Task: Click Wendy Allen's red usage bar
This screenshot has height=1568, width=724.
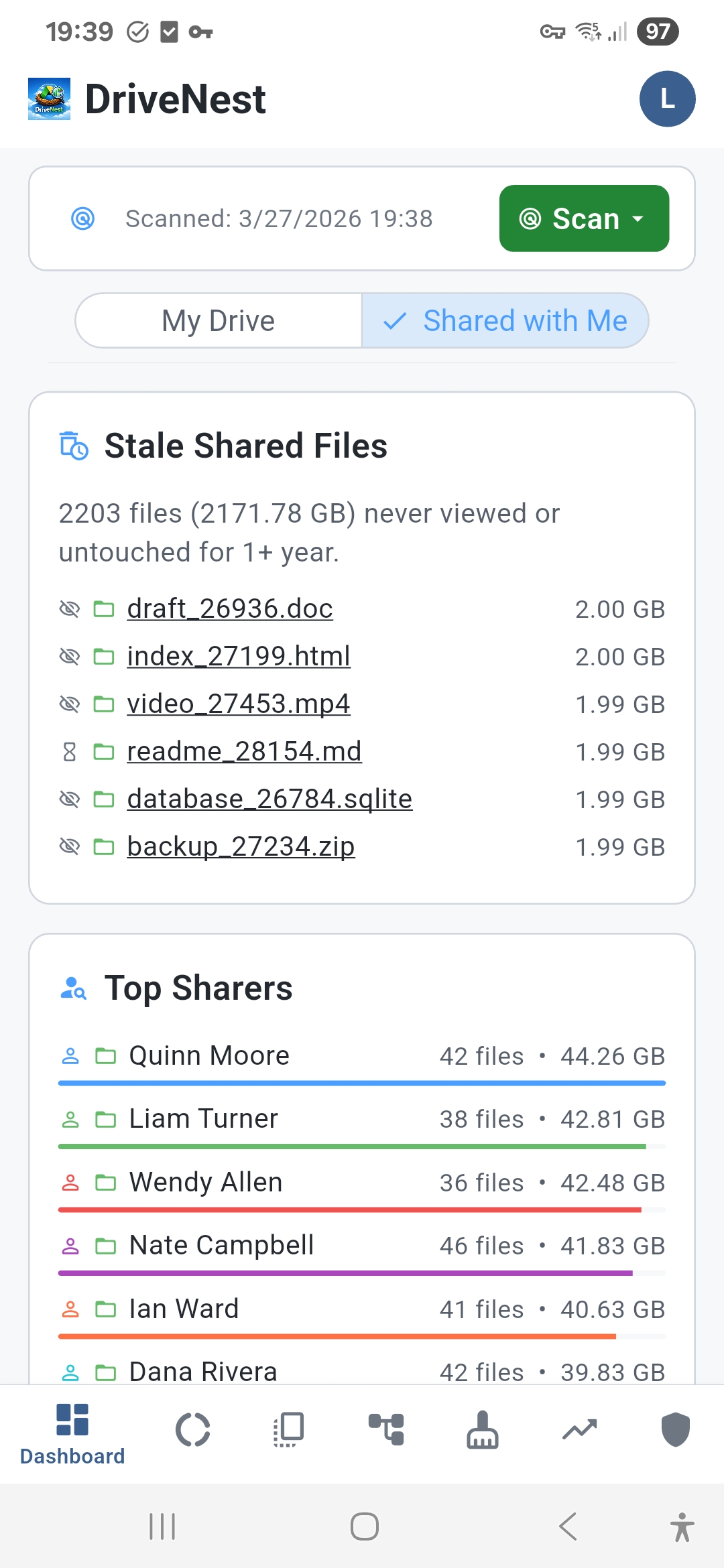Action: (x=350, y=1210)
